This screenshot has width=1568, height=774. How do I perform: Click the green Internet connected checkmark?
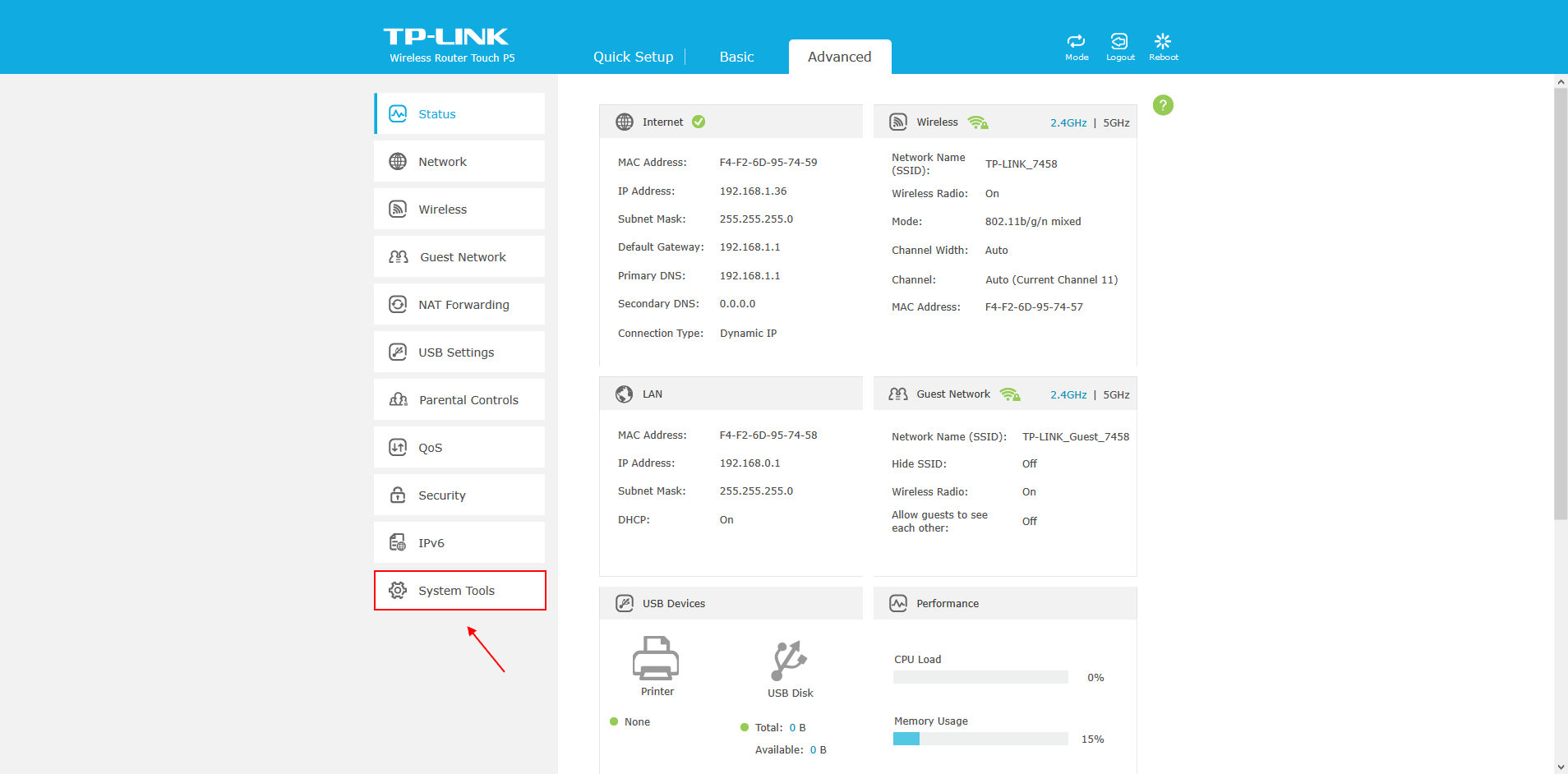(x=699, y=122)
